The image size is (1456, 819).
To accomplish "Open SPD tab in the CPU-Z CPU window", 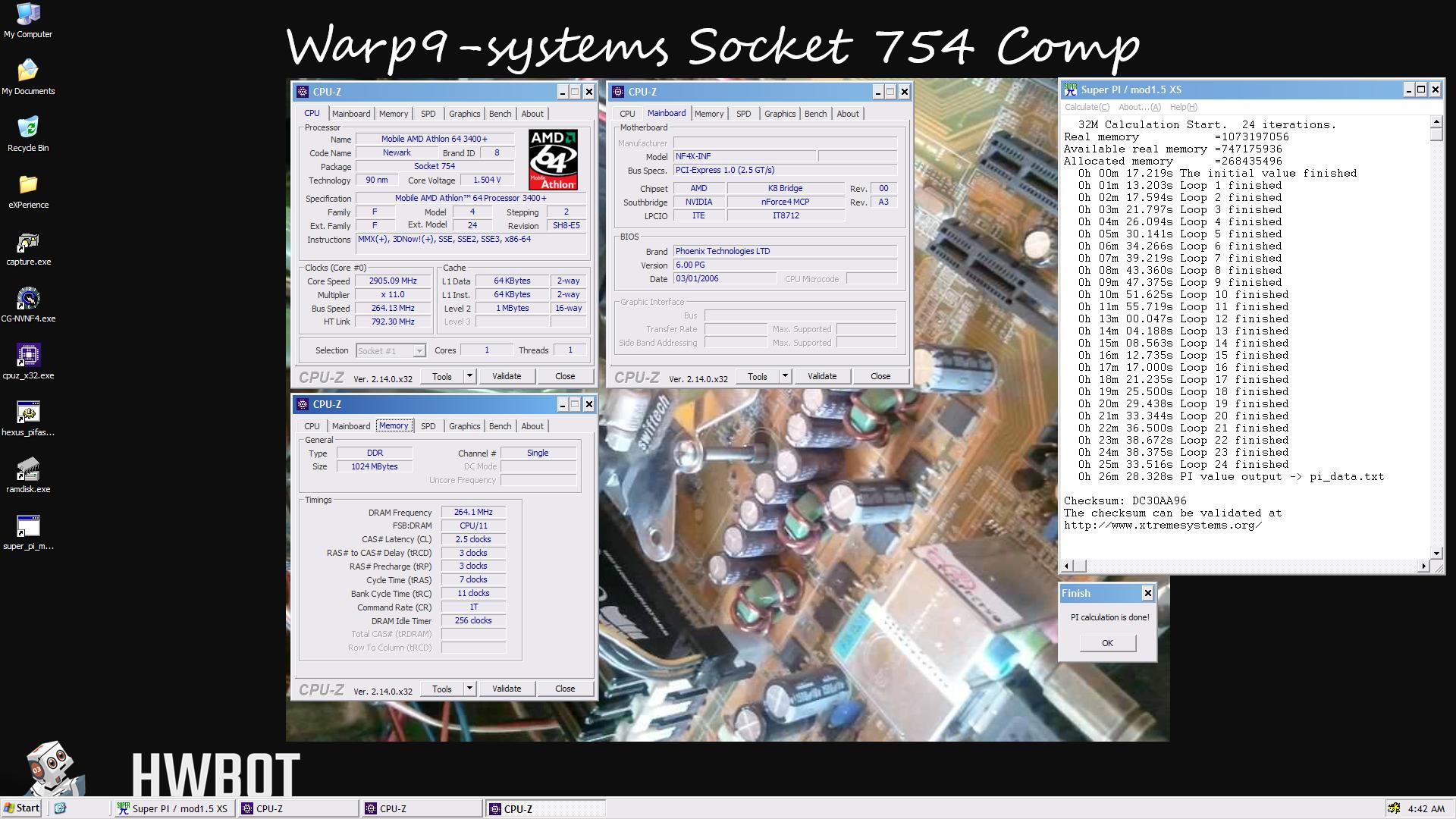I will [428, 114].
